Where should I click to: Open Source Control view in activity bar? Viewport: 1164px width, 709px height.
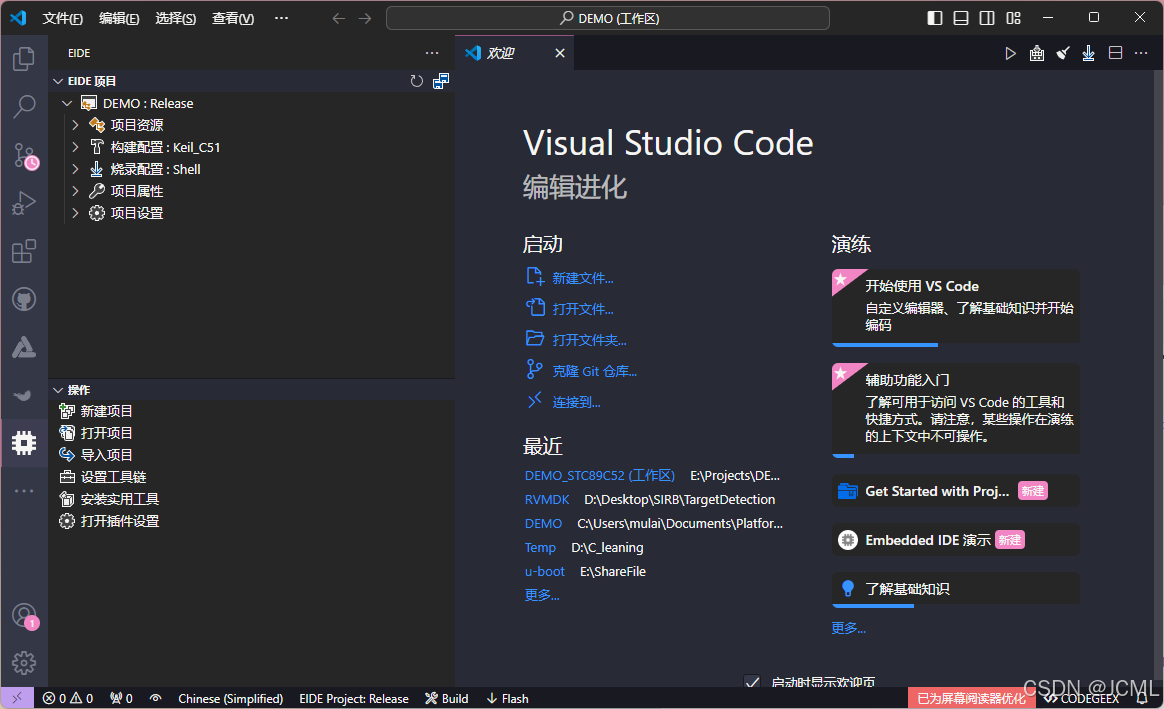(x=24, y=156)
